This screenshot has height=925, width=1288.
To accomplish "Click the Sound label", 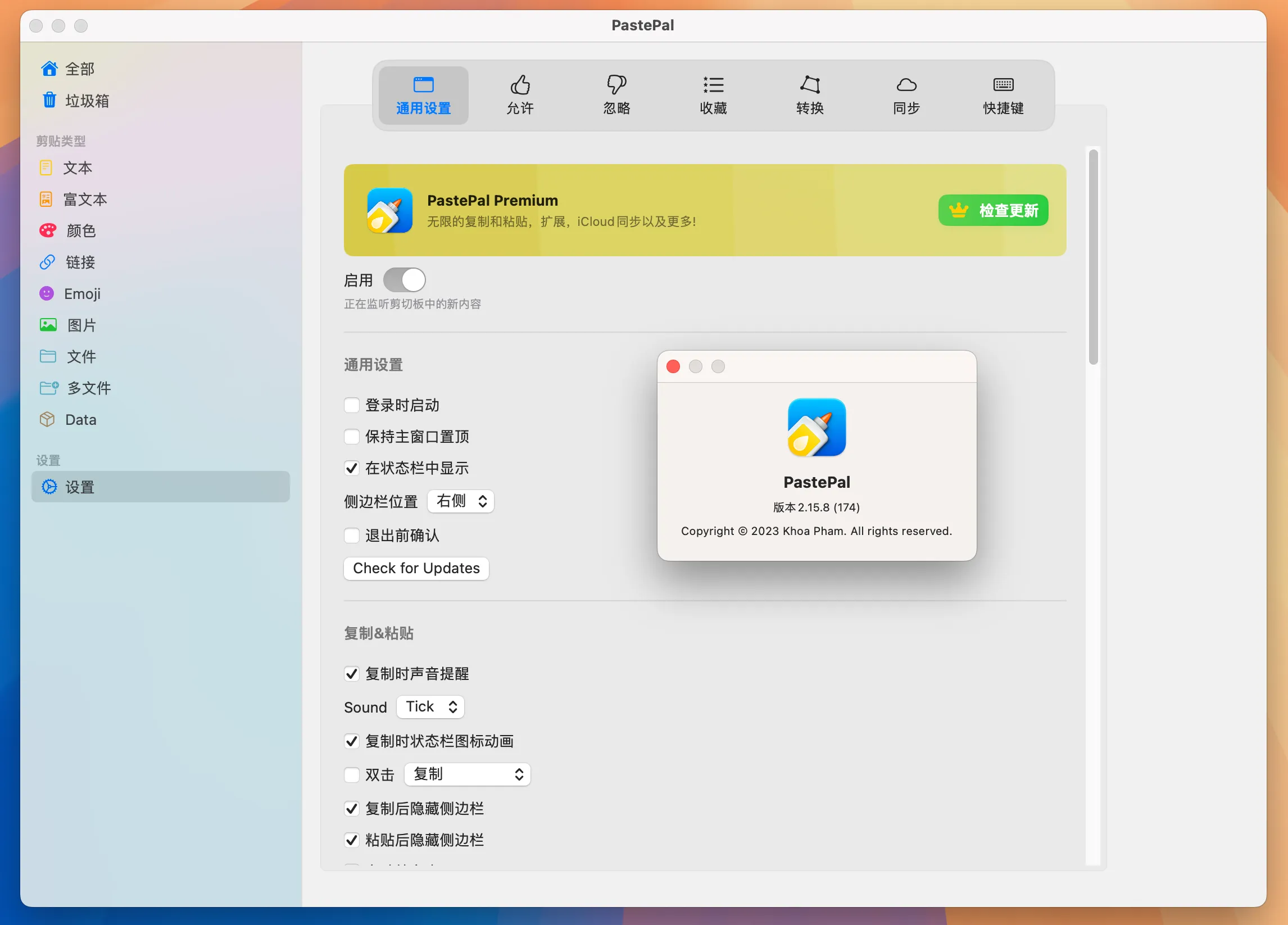I will (365, 707).
